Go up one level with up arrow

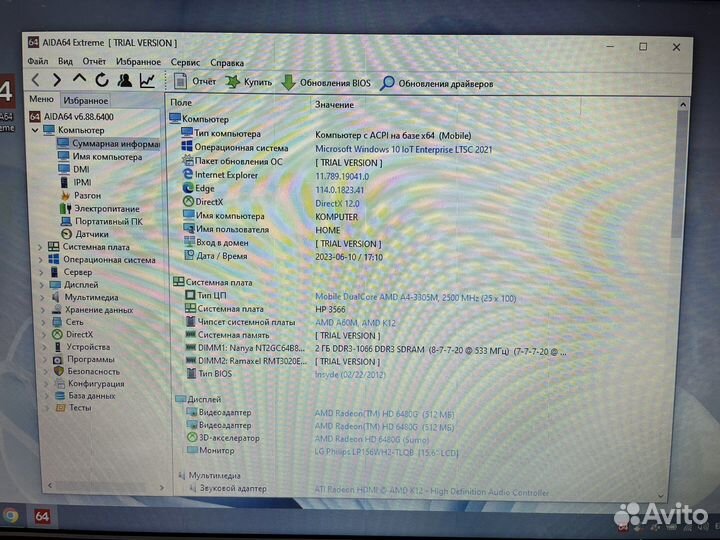tap(79, 79)
